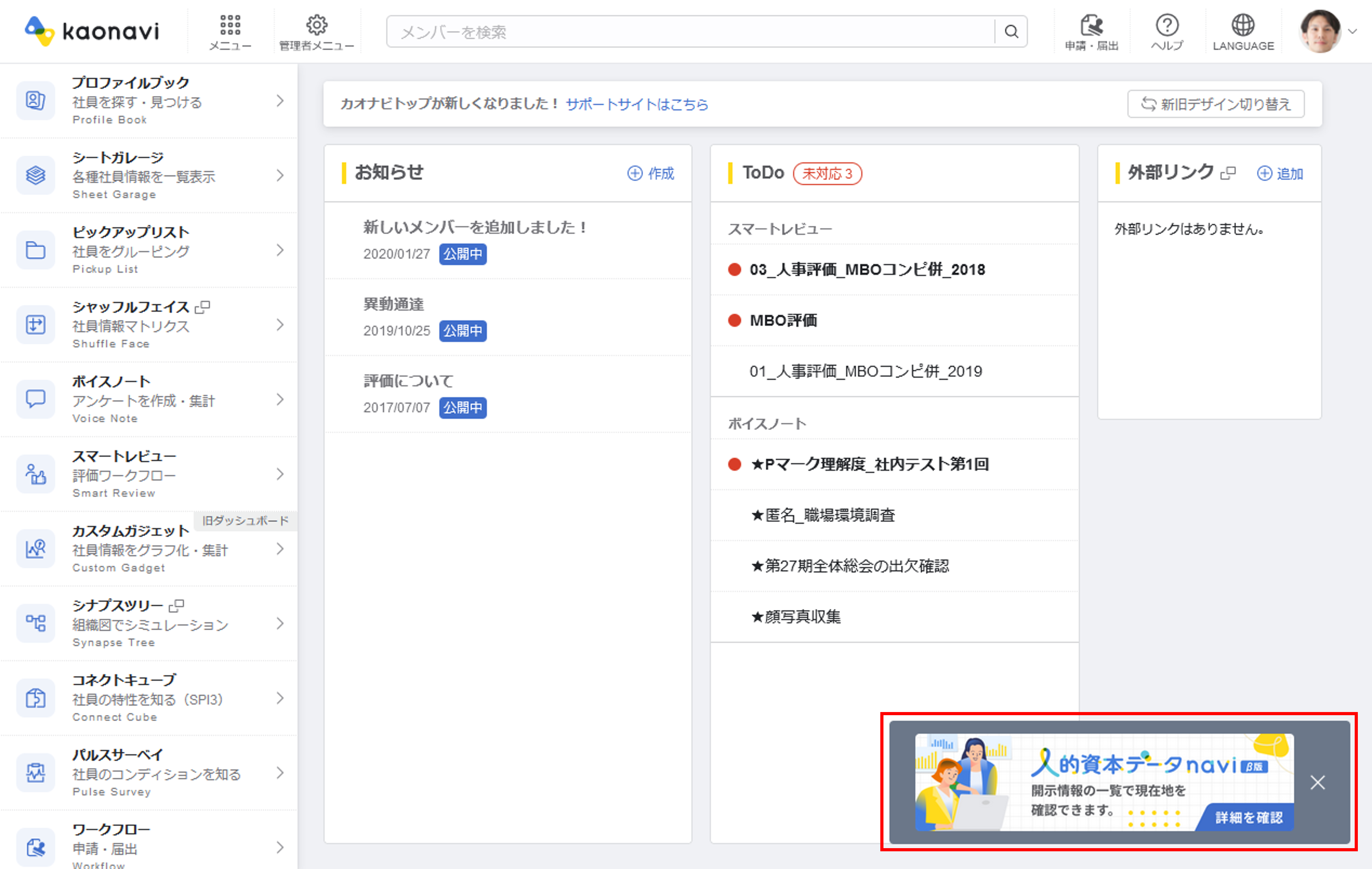Expand the Shuffle Face chevron arrow
The image size is (1372, 869).
pos(280,325)
